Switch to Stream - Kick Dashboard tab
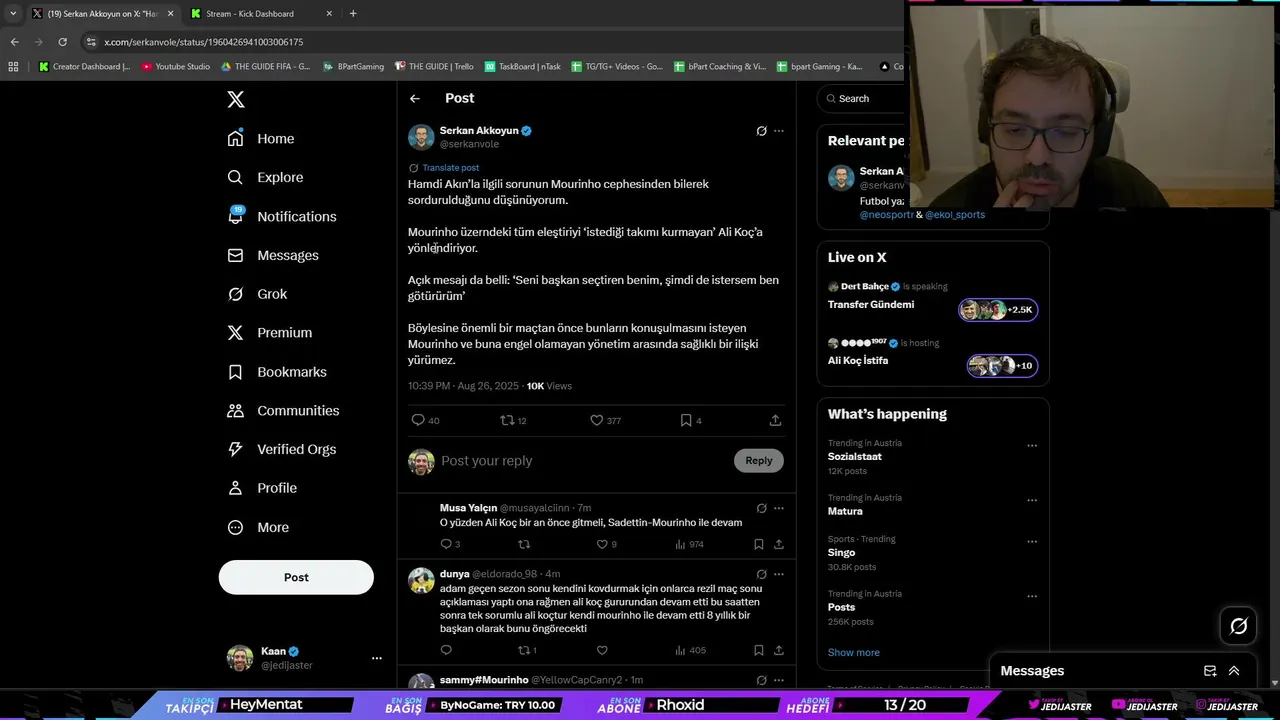 [x=260, y=14]
